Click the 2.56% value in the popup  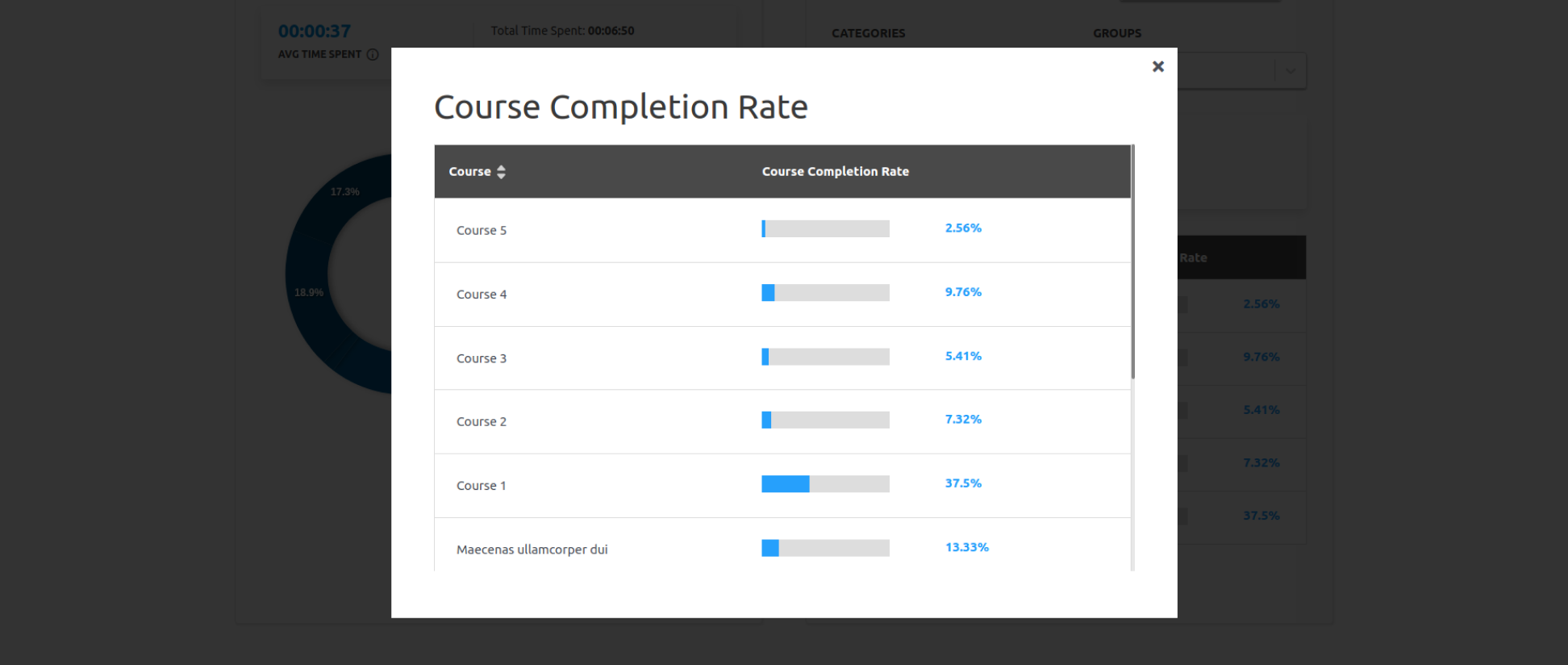[963, 228]
